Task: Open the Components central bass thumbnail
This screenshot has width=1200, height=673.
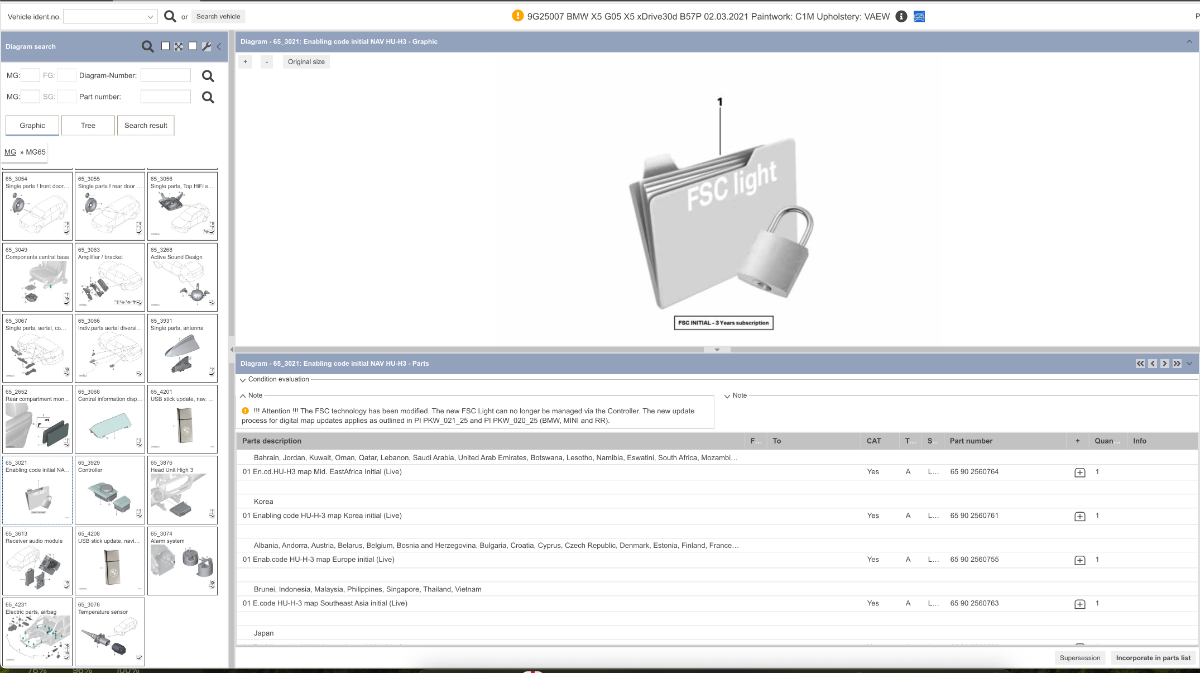Action: (37, 276)
